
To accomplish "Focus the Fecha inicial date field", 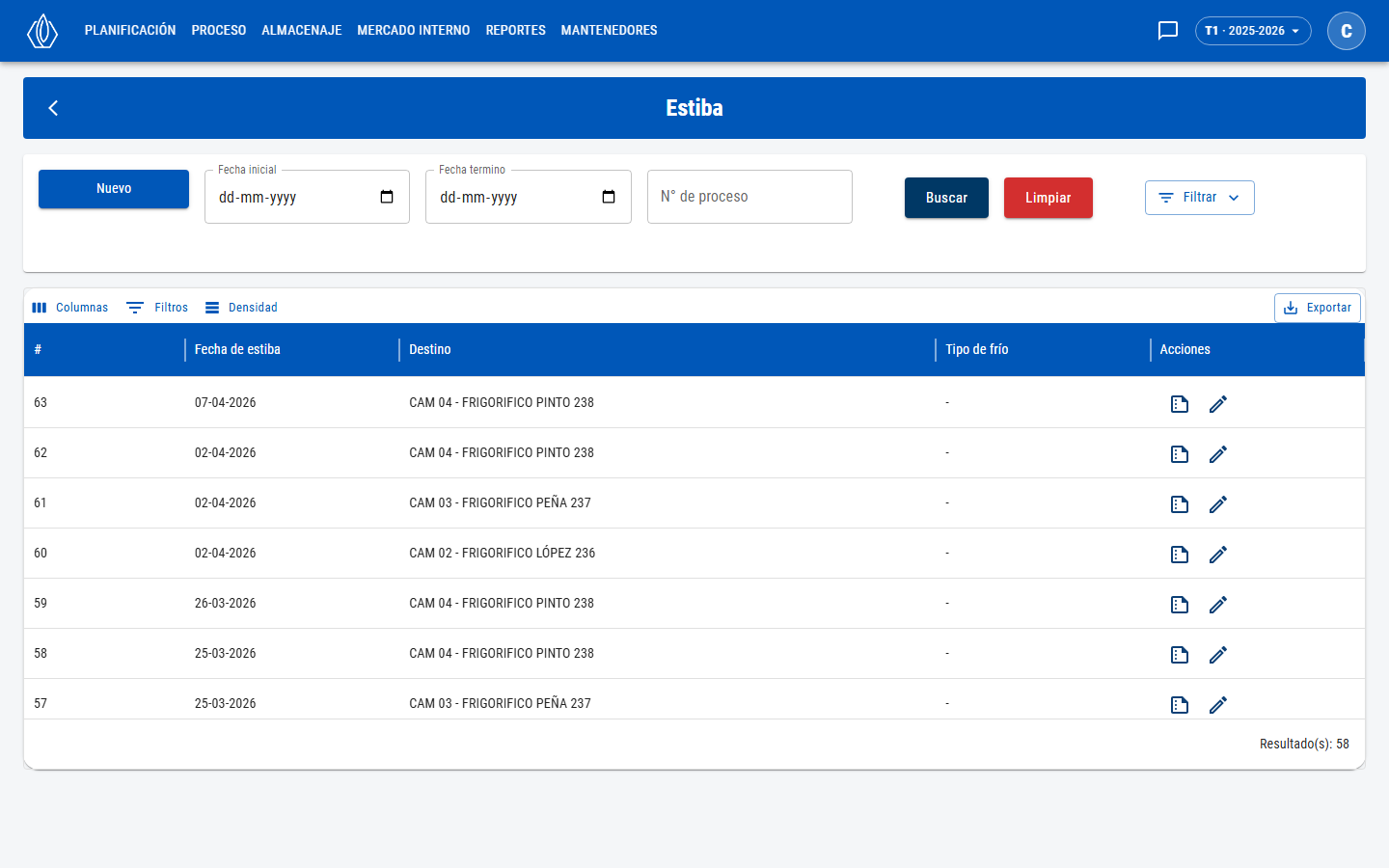I will pos(307,197).
